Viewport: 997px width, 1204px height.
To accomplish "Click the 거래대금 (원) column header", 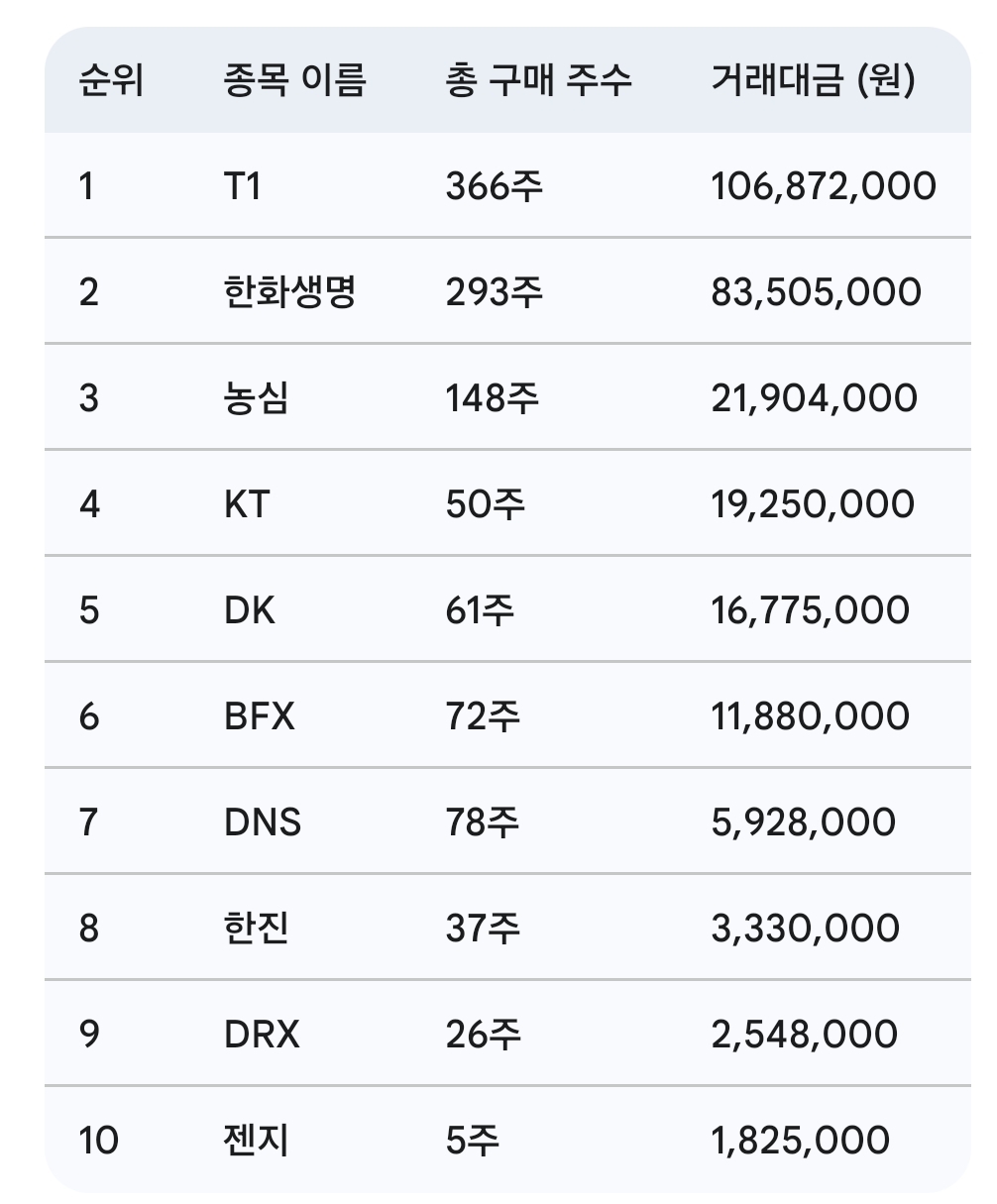I will (x=813, y=80).
